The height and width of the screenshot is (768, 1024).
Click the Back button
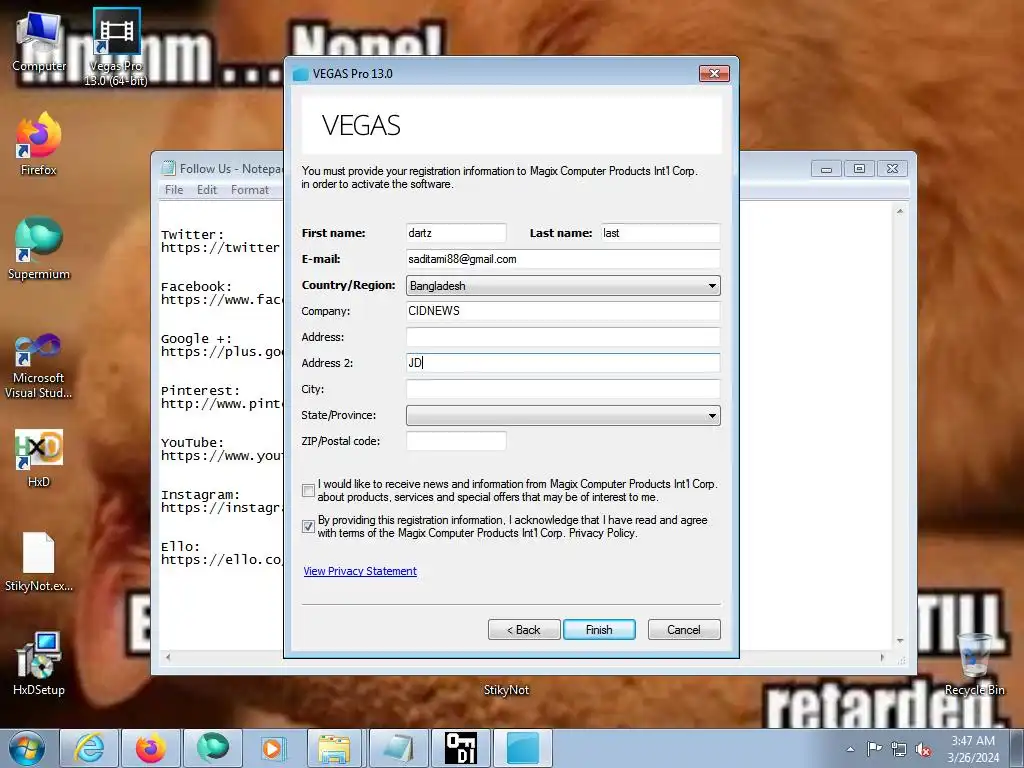524,630
